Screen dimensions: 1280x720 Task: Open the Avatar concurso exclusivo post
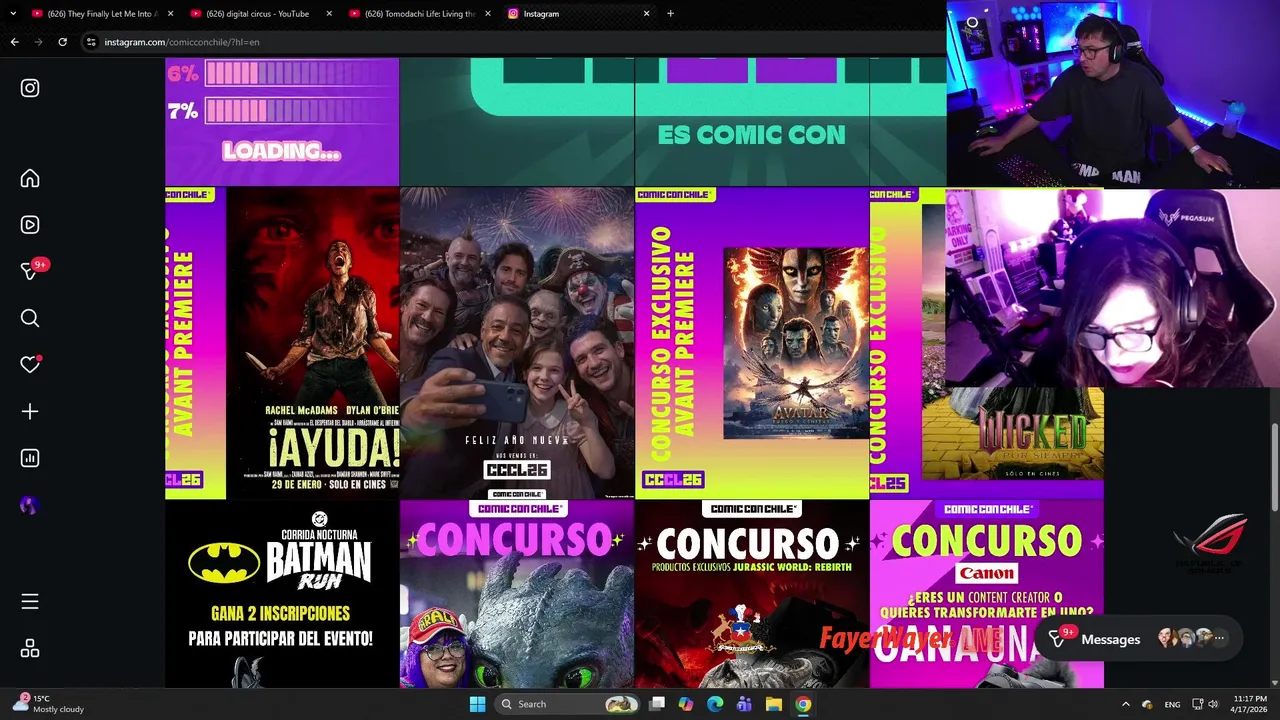point(752,343)
